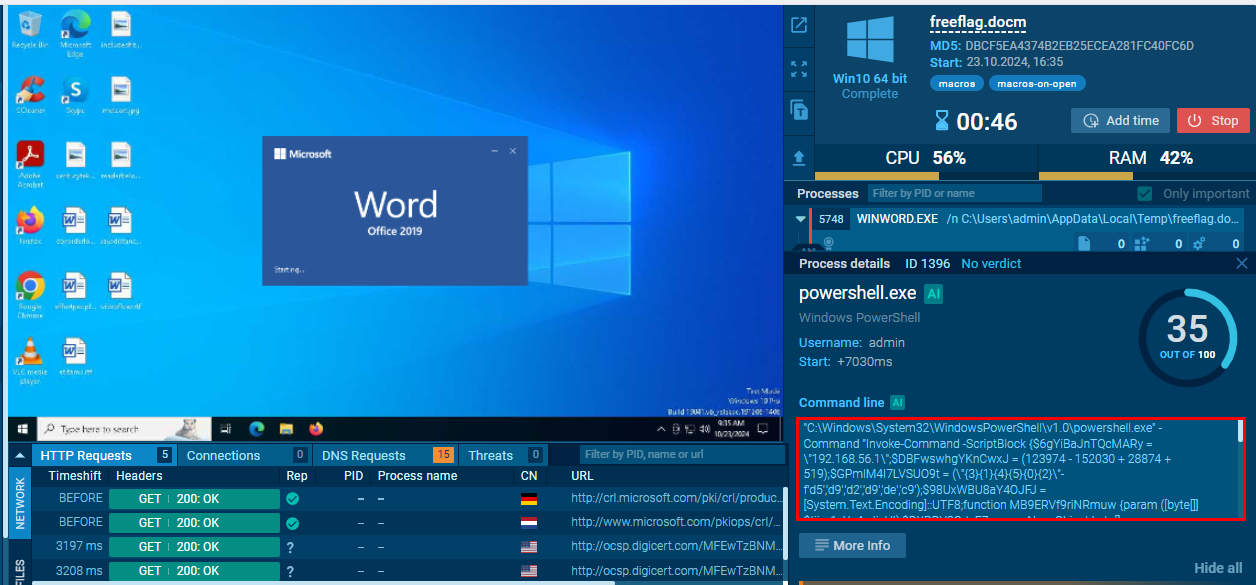1256x585 pixels.
Task: Click the Windows Start button in the VM
Action: (x=22, y=429)
